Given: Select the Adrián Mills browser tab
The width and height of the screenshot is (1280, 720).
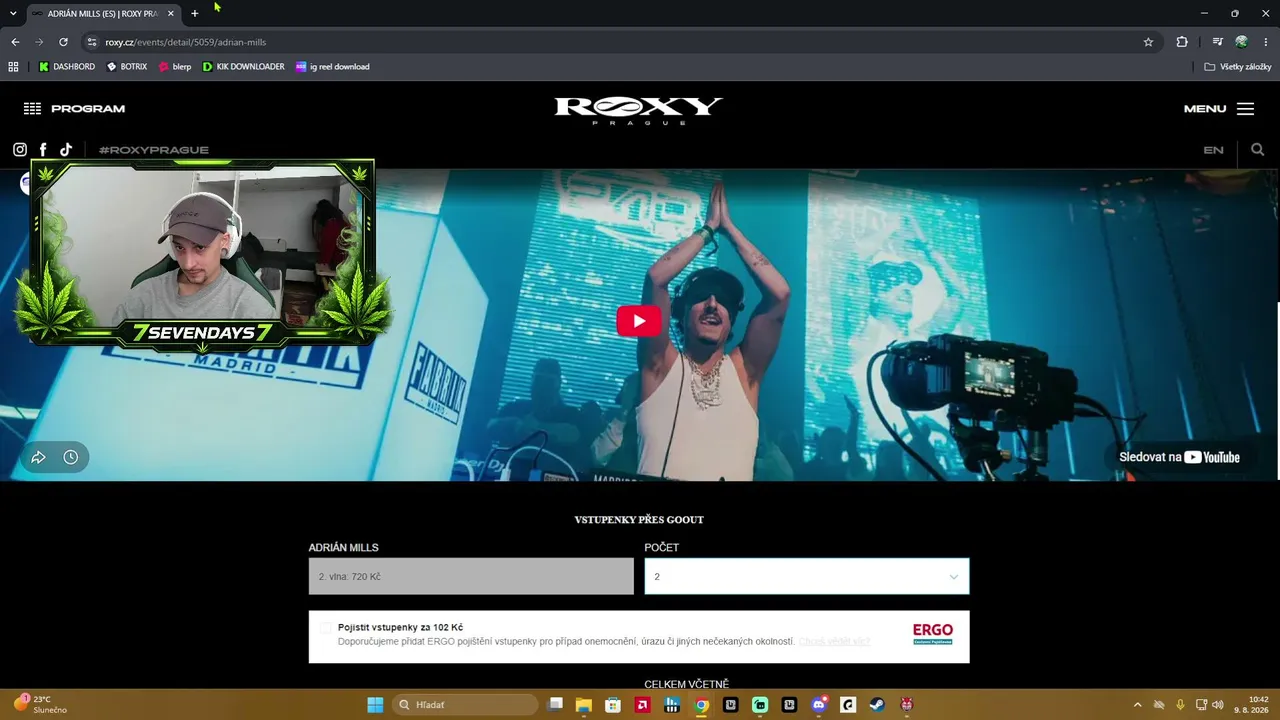Looking at the screenshot, I should (x=102, y=14).
